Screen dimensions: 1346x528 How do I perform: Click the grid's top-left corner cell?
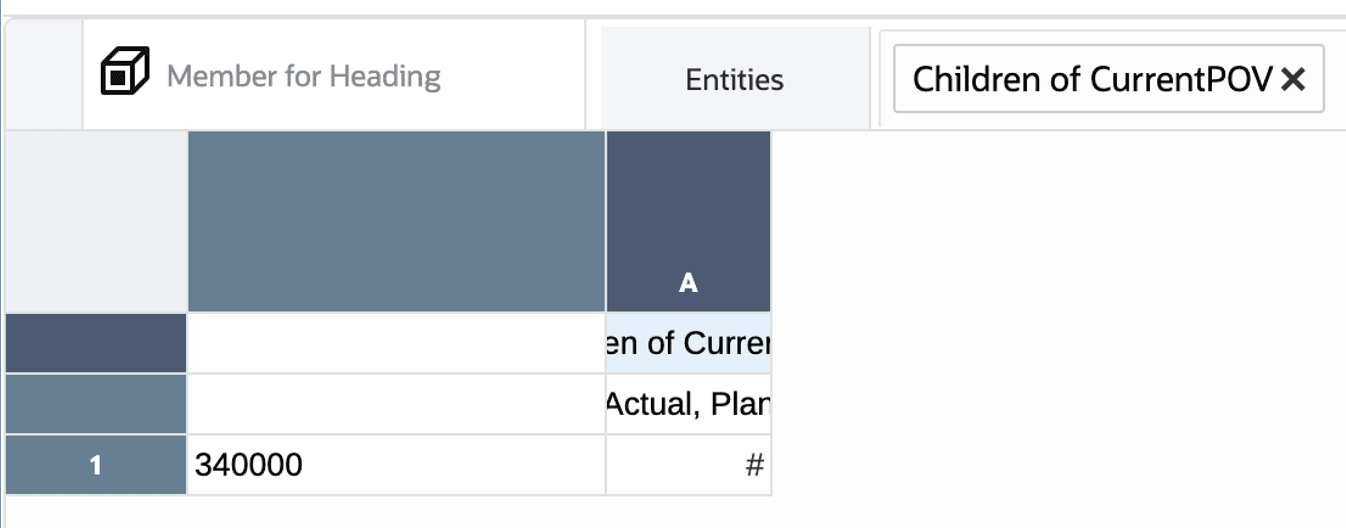tap(95, 222)
